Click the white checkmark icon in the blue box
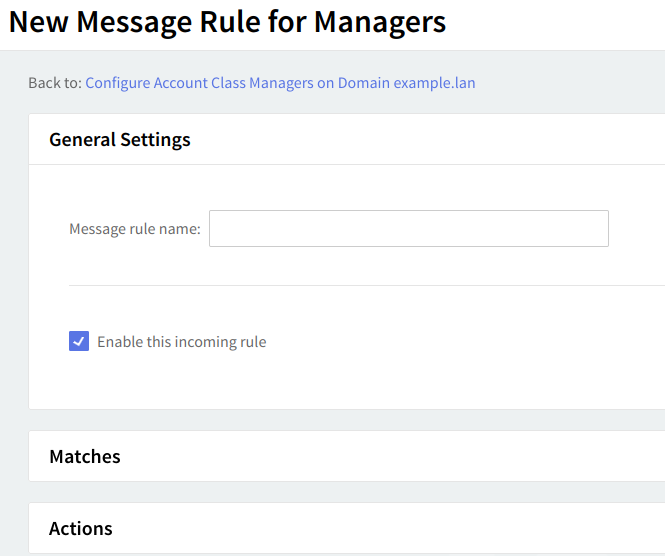The image size is (665, 556). coord(79,341)
